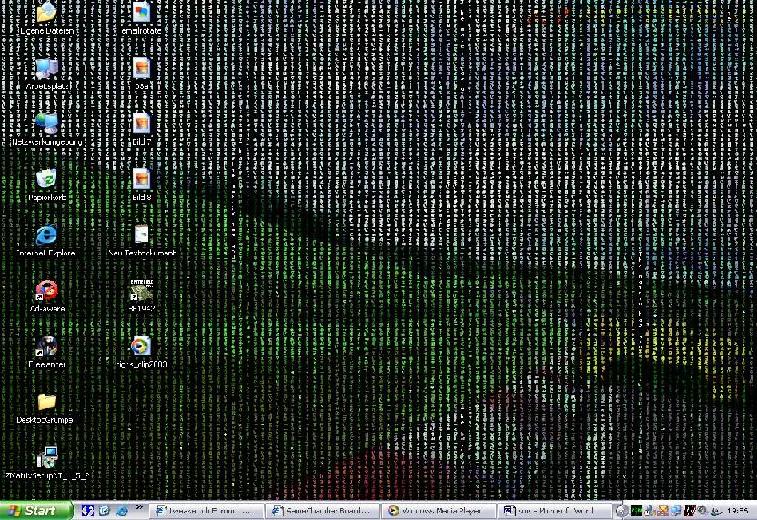The height and width of the screenshot is (520, 757).
Task: Select the ZWebInstSetup installer icon
Action: coord(46,459)
